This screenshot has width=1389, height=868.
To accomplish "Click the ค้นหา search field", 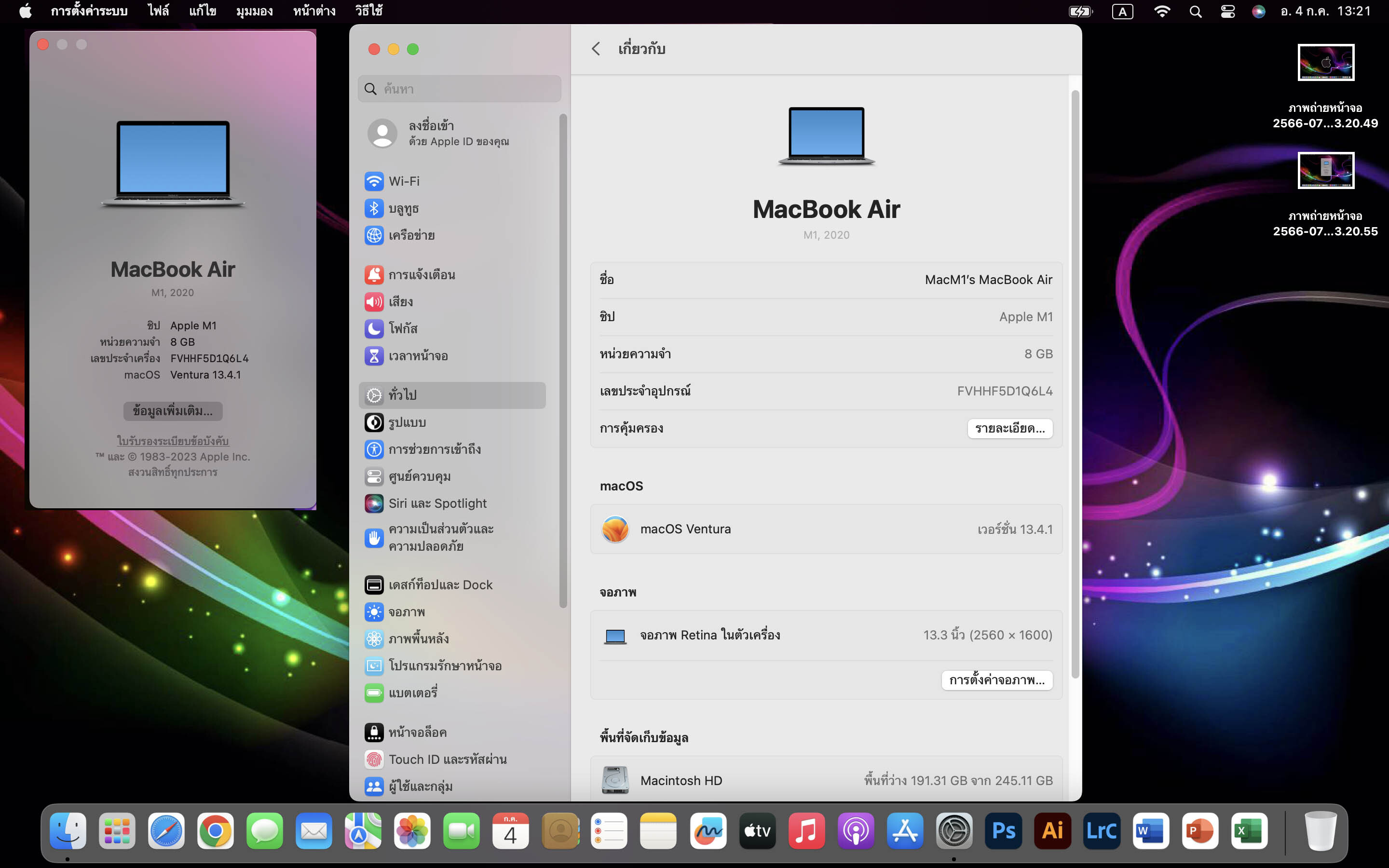I will coord(459,89).
